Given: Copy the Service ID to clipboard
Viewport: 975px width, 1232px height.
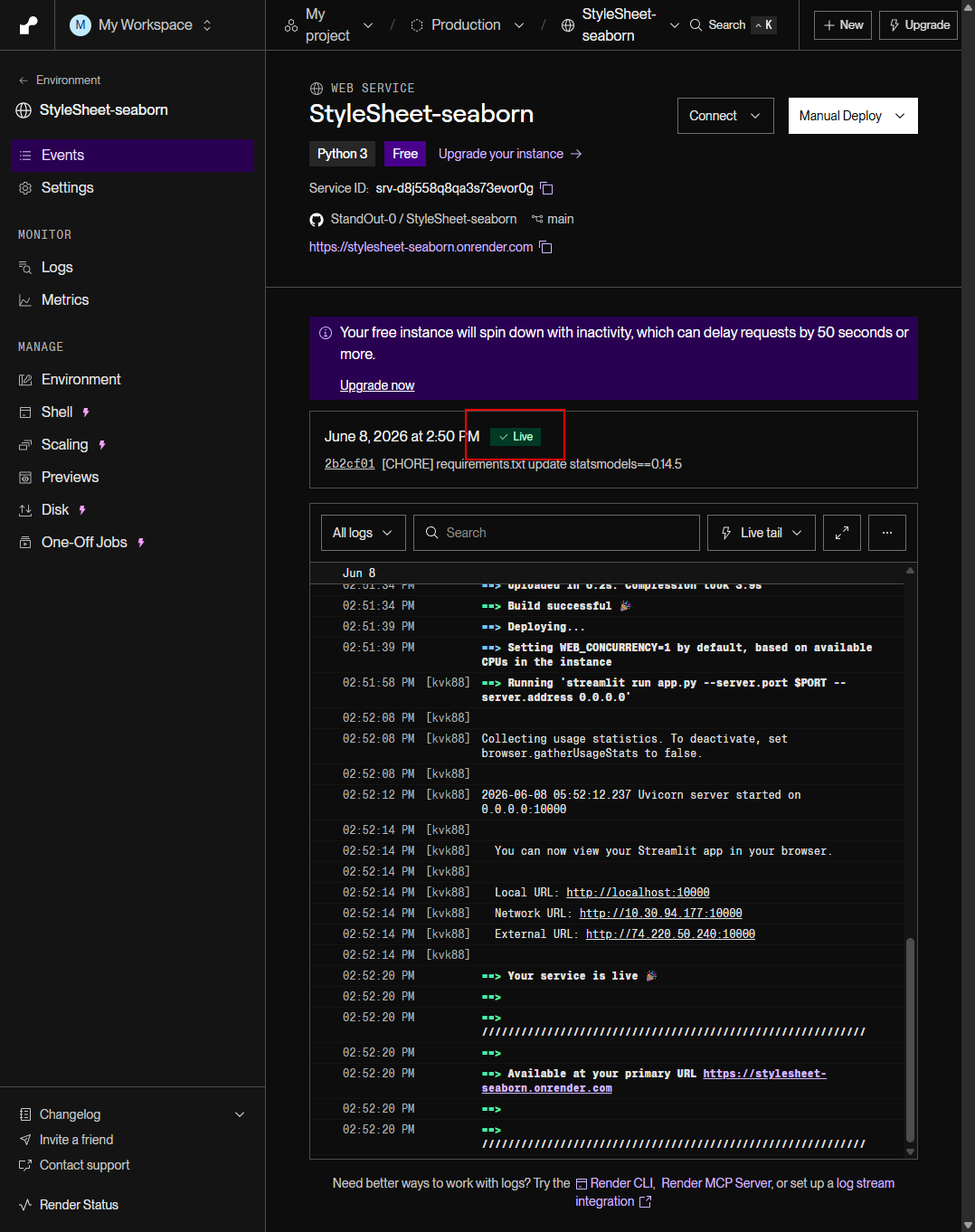Looking at the screenshot, I should click(x=546, y=188).
